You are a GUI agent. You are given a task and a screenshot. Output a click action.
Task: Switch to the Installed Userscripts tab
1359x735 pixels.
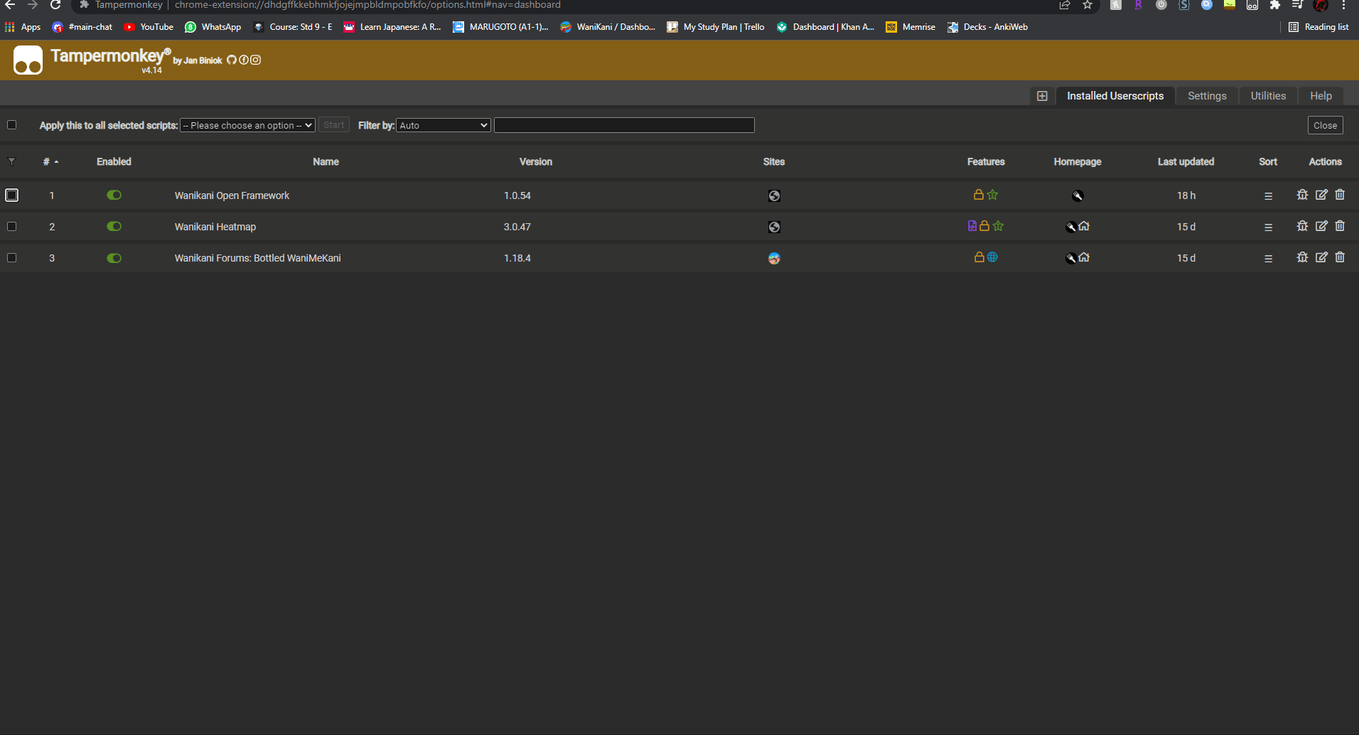1115,96
